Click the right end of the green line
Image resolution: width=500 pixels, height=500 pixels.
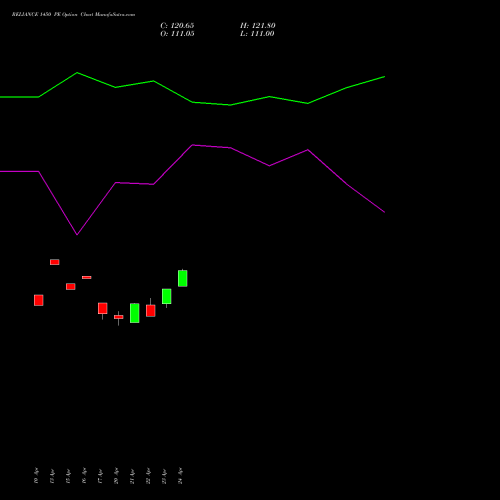pyautogui.click(x=385, y=77)
